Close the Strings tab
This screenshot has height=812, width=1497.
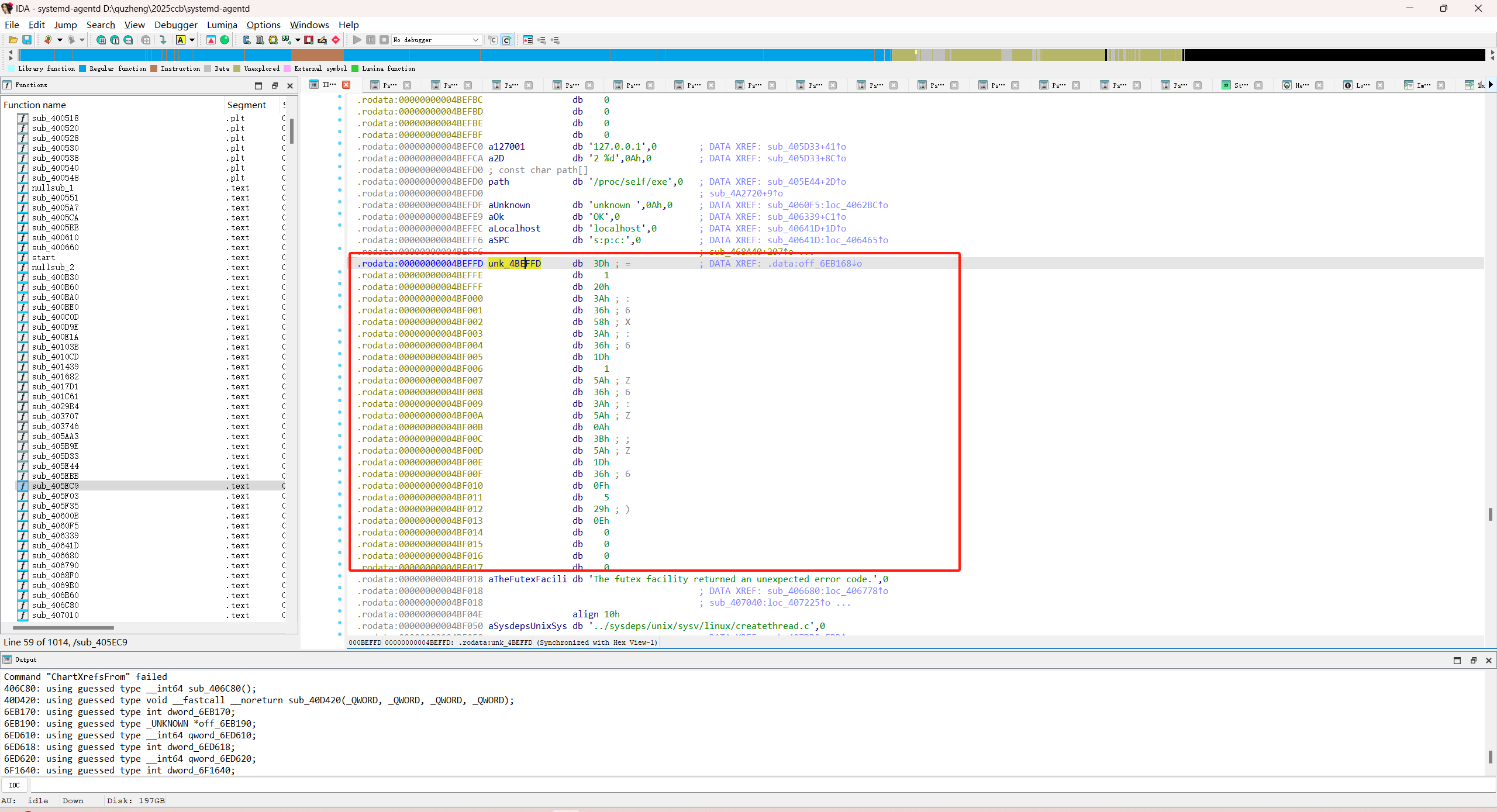tap(1258, 85)
